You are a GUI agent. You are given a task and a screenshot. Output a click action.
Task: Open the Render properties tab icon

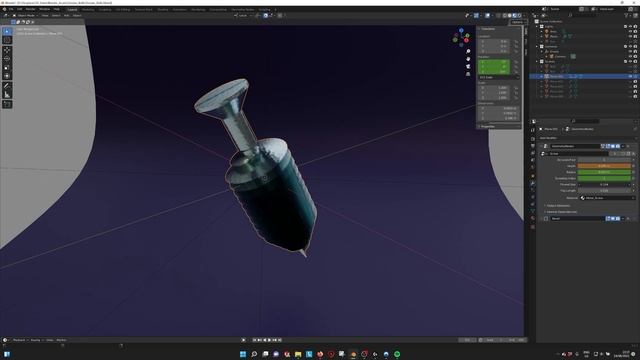tap(533, 138)
